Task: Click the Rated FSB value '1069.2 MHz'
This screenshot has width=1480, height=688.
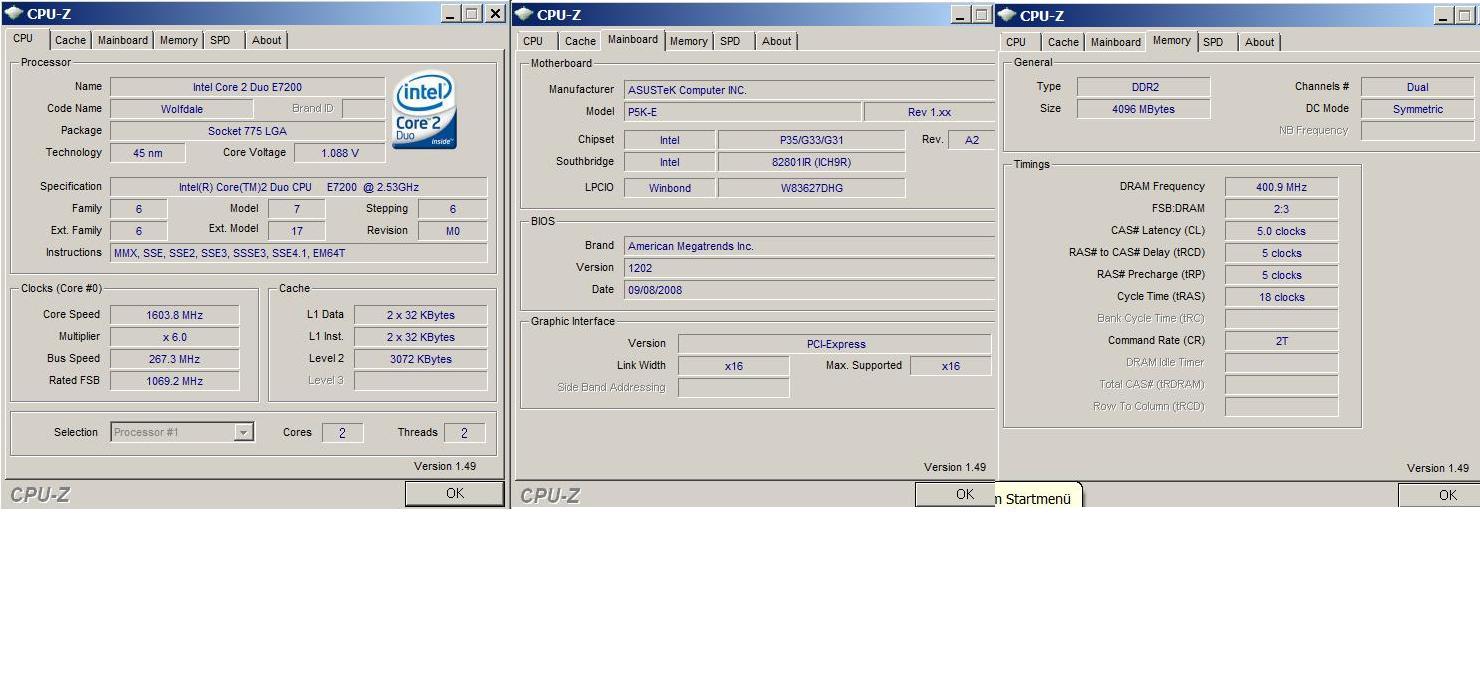Action: [174, 381]
